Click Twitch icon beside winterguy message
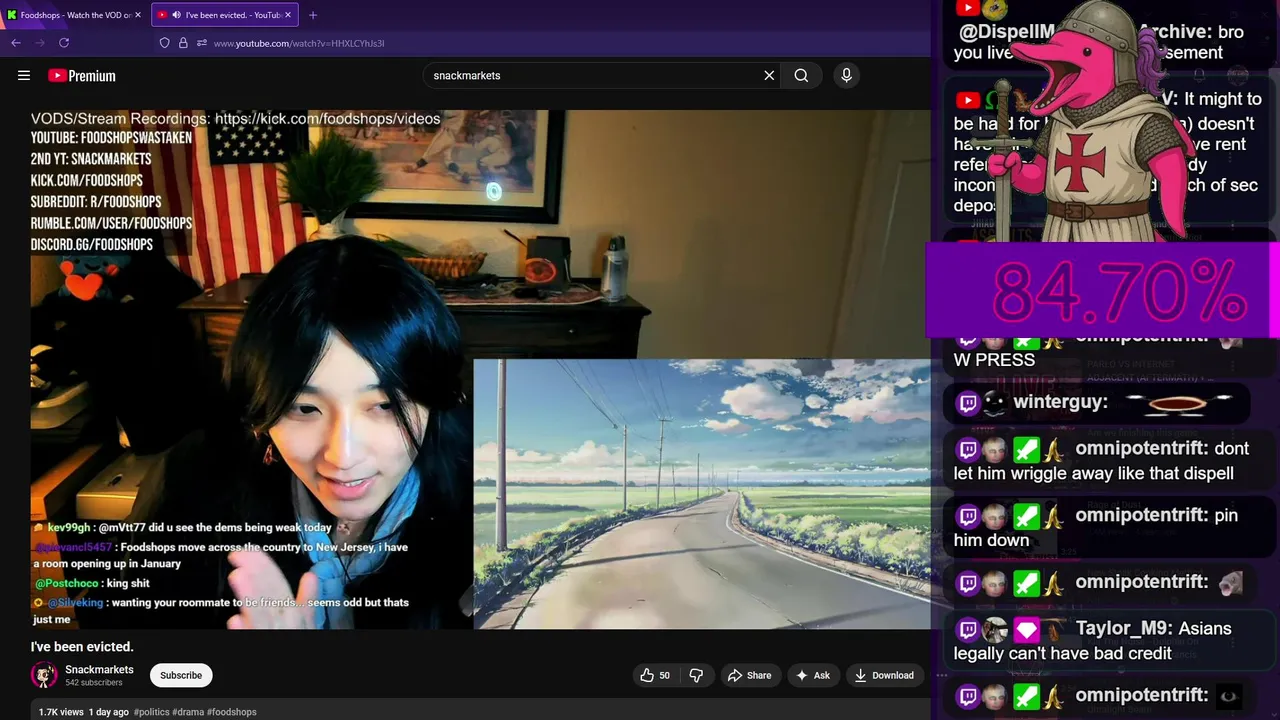Viewport: 1280px width, 720px height. pyautogui.click(x=967, y=403)
